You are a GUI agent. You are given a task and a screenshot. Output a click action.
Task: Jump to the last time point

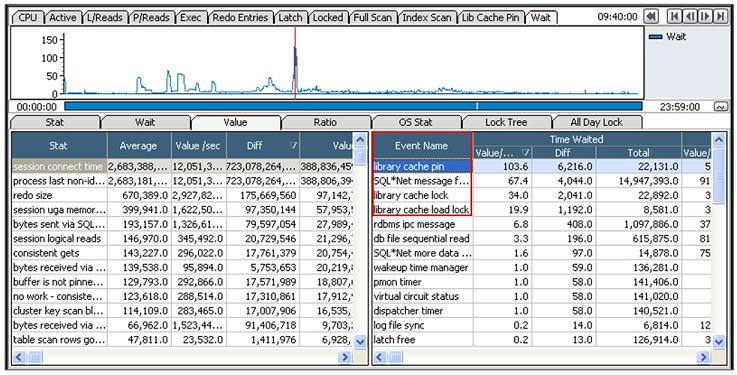coord(720,17)
